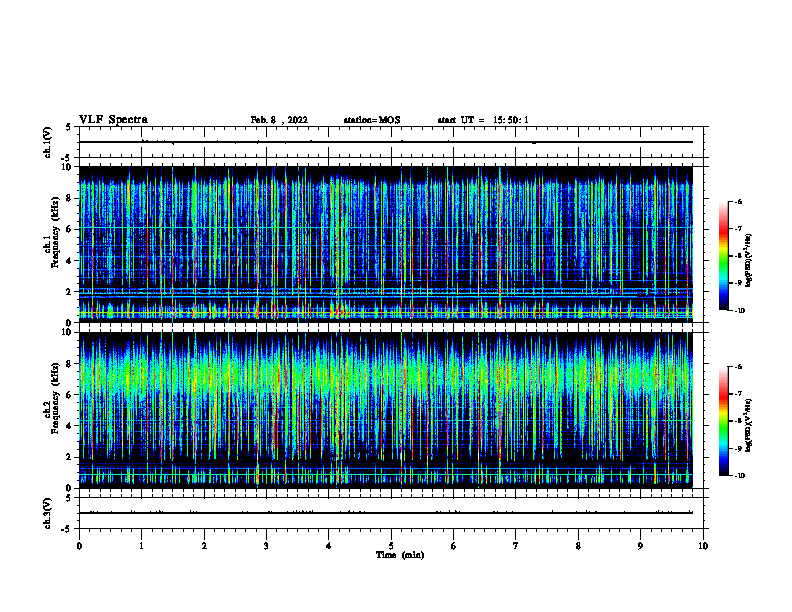Click the "start UT = 15:50: 1" text
This screenshot has width=792, height=612.
tap(483, 120)
